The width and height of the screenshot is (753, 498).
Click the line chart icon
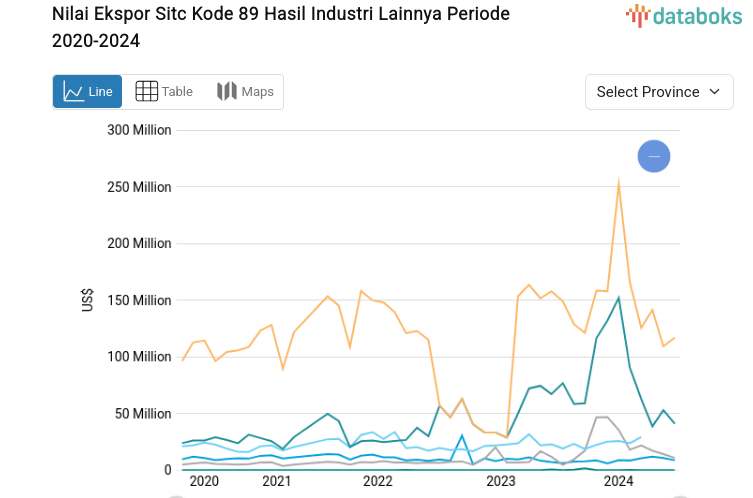point(73,92)
